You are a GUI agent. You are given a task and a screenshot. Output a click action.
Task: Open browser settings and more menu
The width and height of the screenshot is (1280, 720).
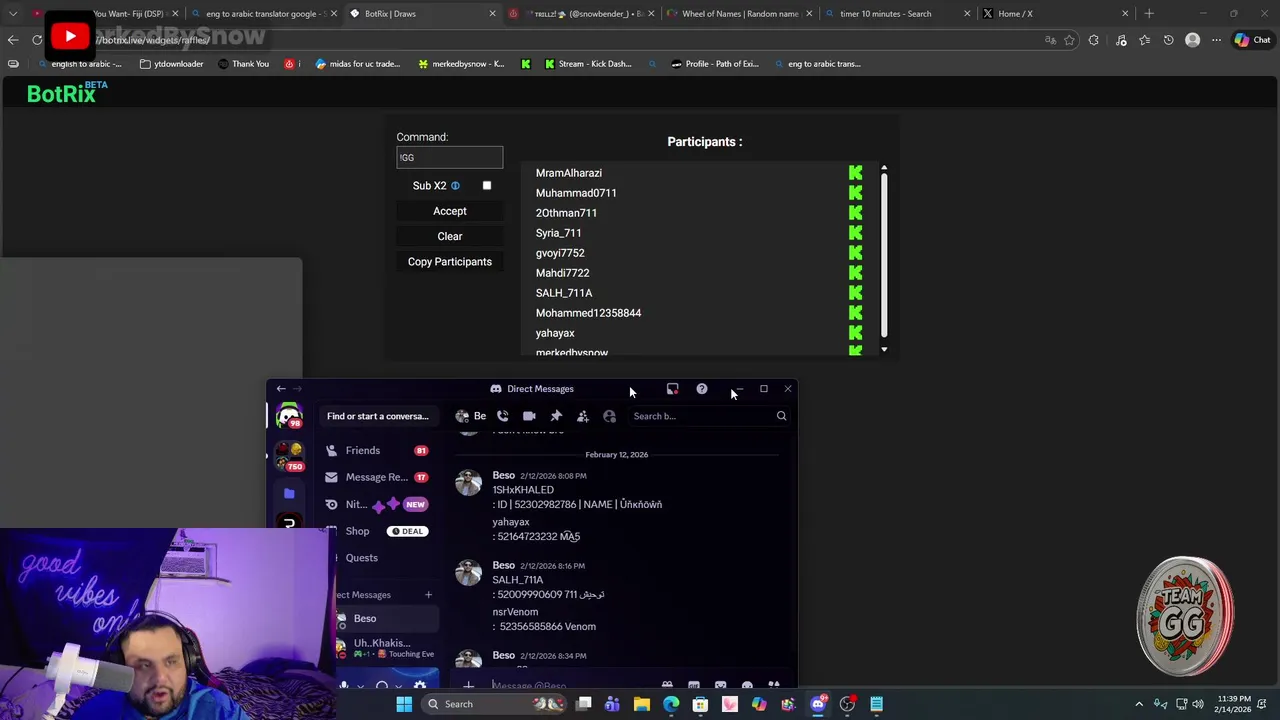(1216, 40)
